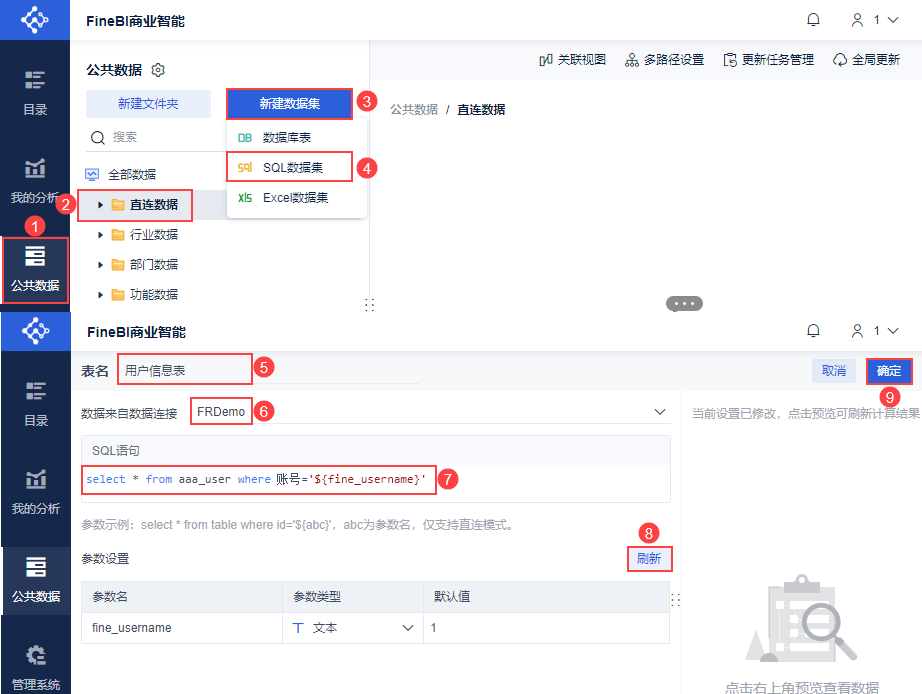
Task: Click the notification bell in bottom header
Action: point(813,331)
